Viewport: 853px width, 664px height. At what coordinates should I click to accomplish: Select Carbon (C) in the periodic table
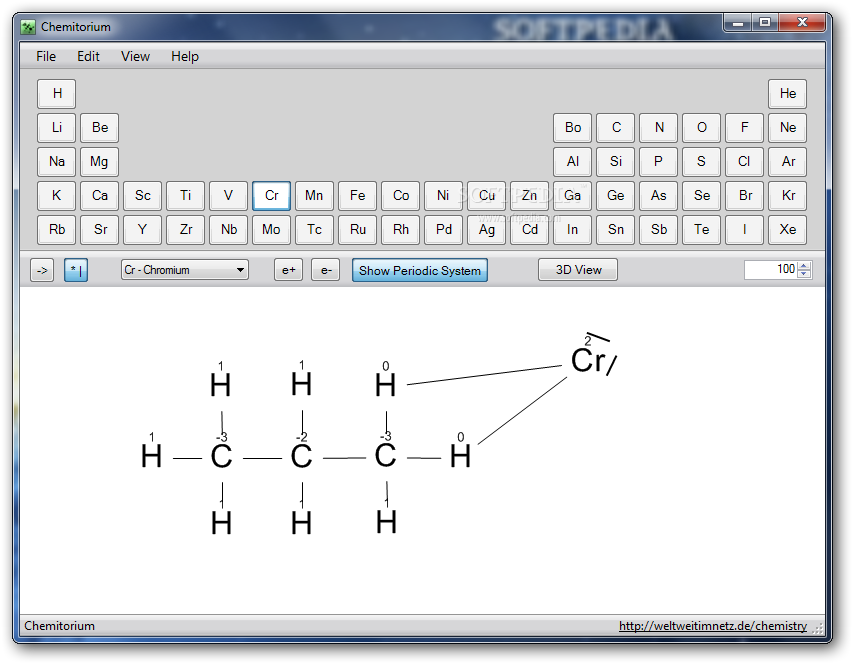click(x=615, y=128)
